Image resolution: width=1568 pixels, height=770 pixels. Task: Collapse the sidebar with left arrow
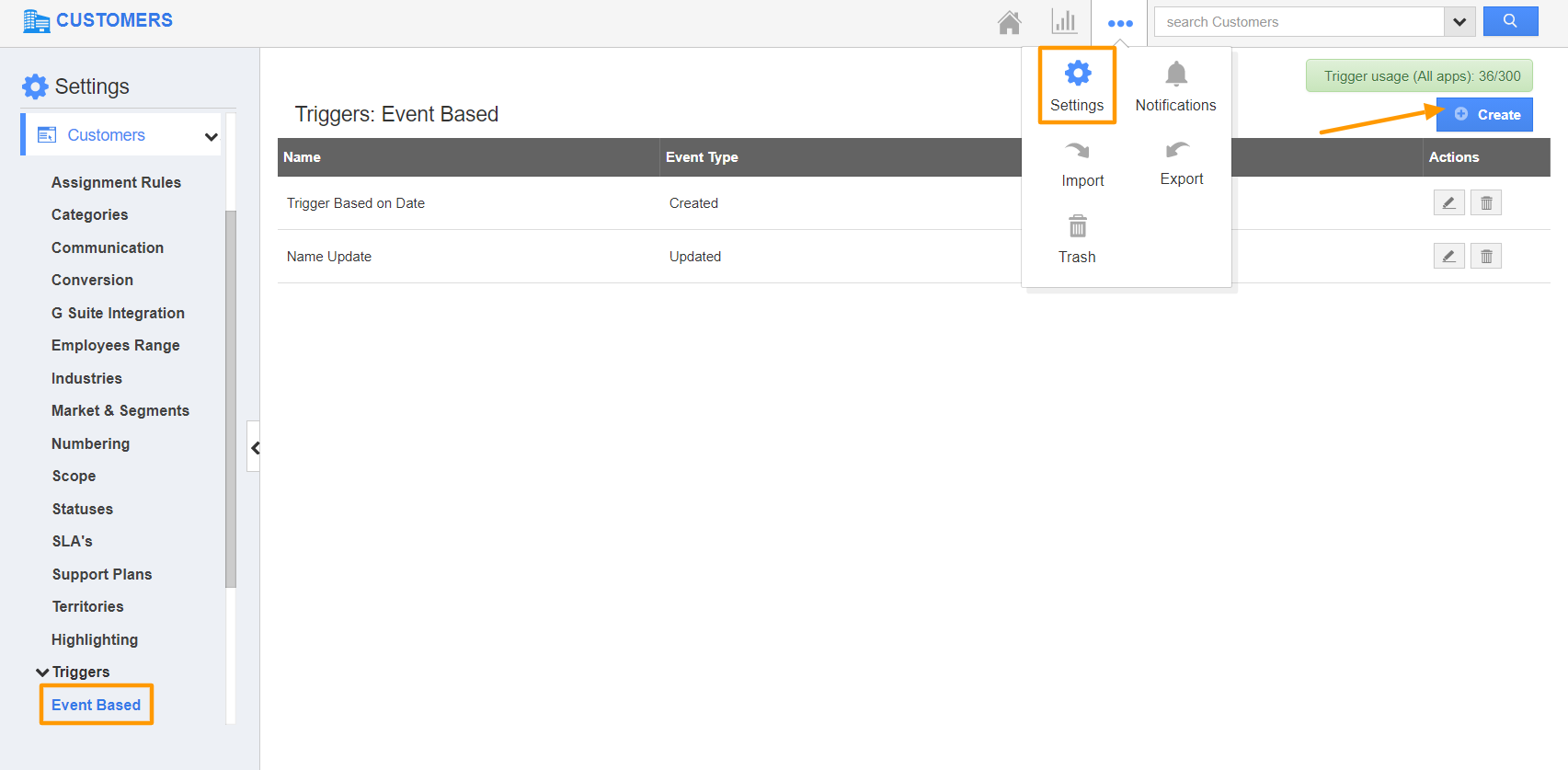pyautogui.click(x=254, y=447)
